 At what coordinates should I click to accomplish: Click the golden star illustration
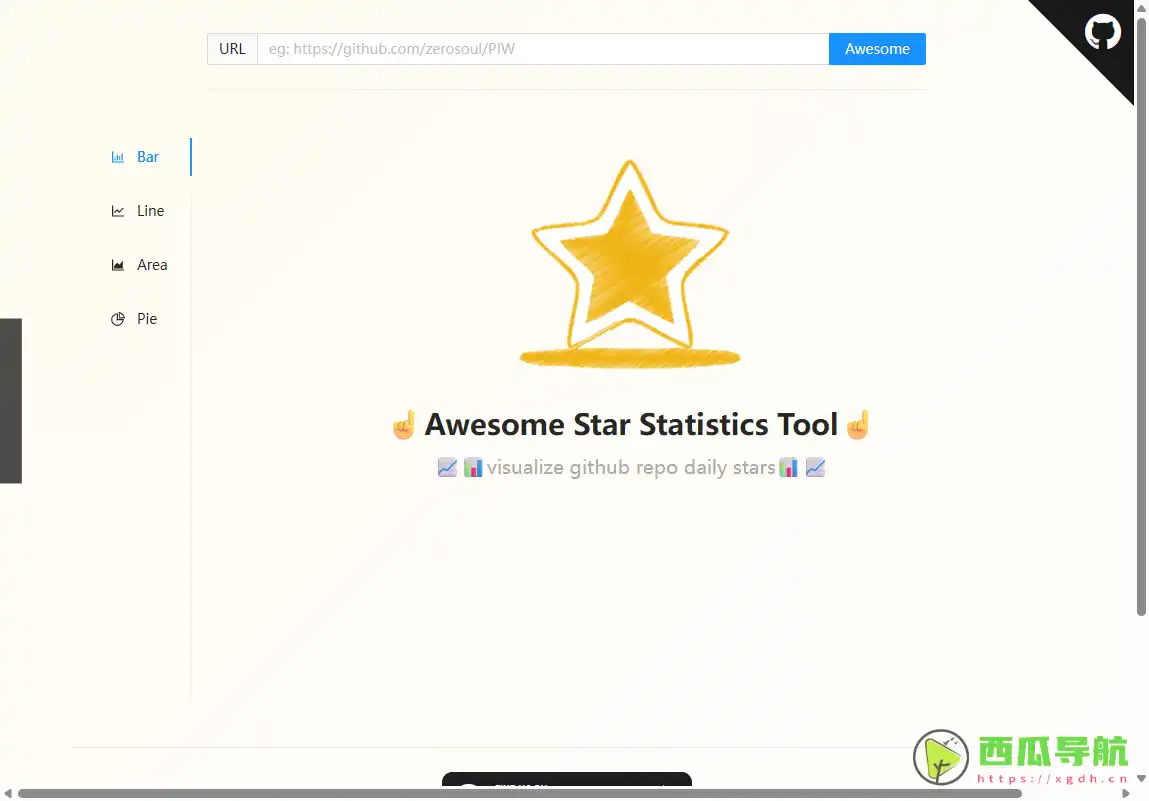pos(629,260)
